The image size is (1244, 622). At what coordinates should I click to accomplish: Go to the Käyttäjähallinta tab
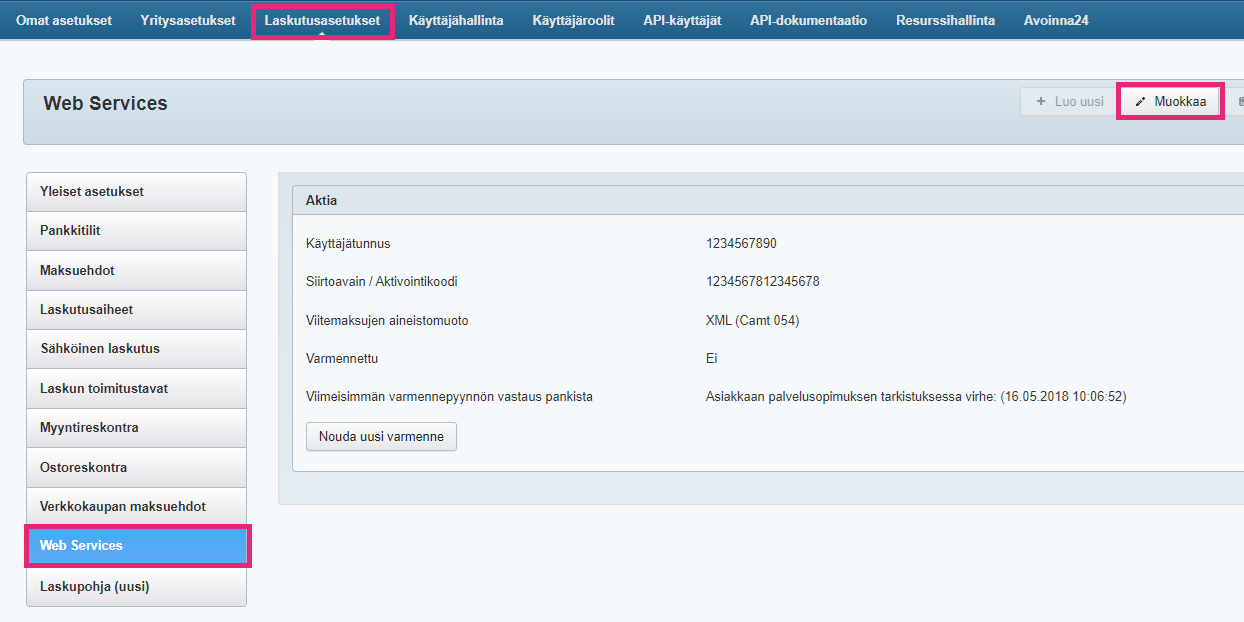coord(456,21)
